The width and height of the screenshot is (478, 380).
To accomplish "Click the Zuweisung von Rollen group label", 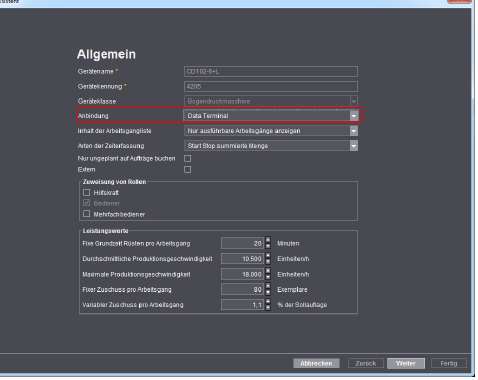I will pyautogui.click(x=114, y=182).
